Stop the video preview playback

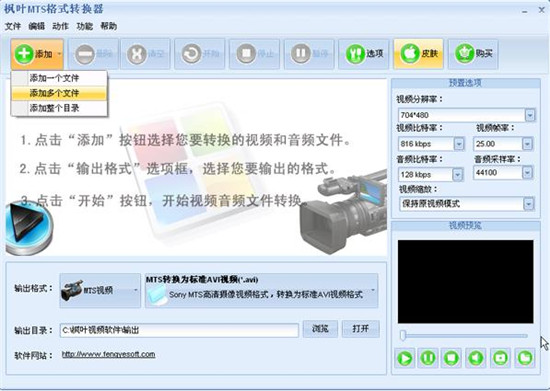[452, 358]
